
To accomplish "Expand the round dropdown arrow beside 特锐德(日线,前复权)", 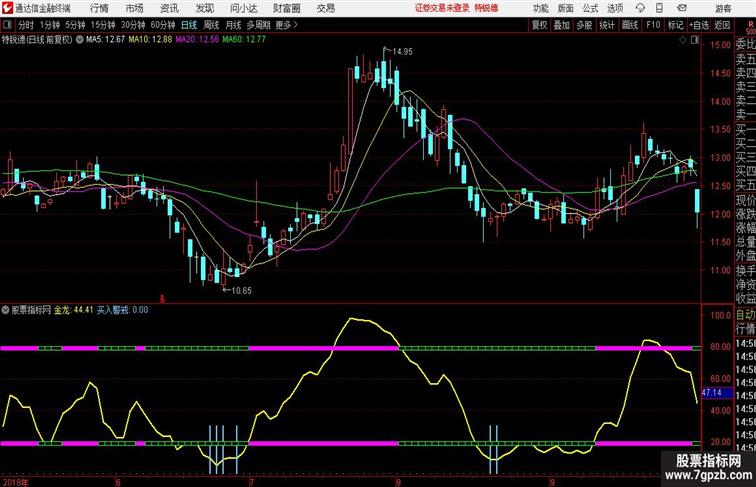I will [x=80, y=40].
